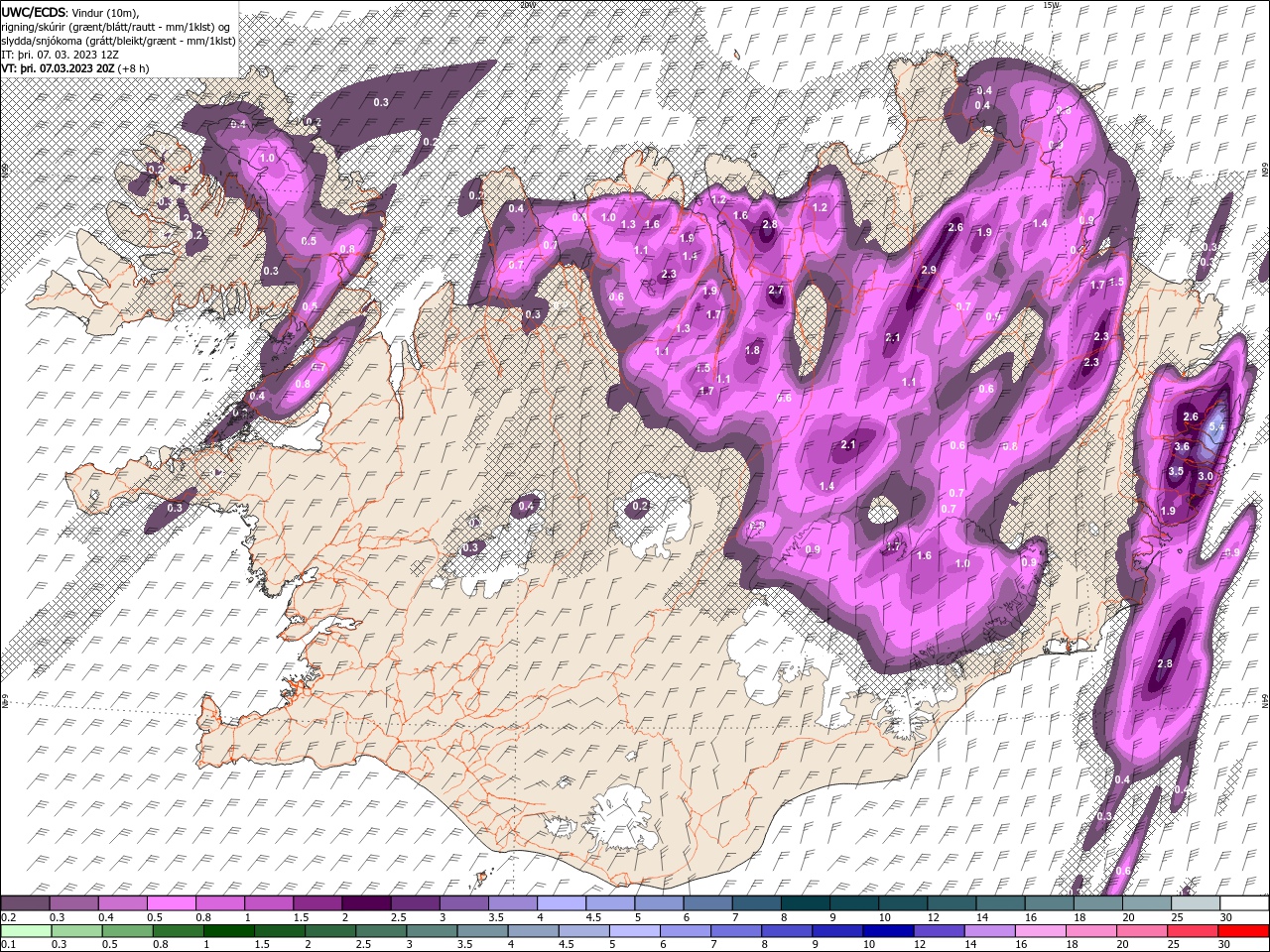1270x952 pixels.
Task: Click the deep blue 10 swatch, lower legend row
Action: (x=888, y=931)
